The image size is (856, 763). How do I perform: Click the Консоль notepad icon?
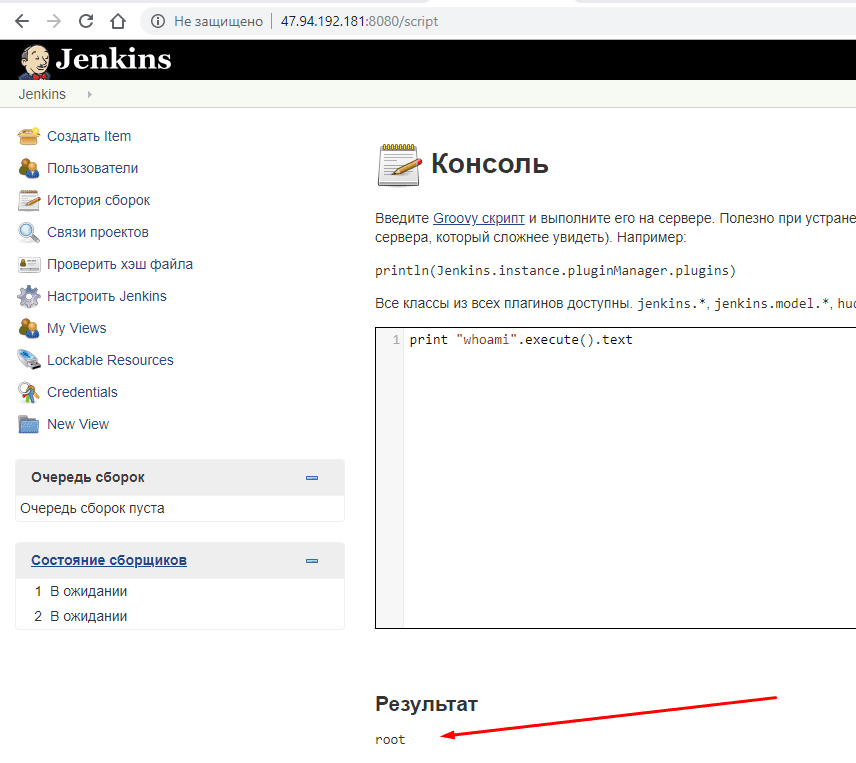399,165
